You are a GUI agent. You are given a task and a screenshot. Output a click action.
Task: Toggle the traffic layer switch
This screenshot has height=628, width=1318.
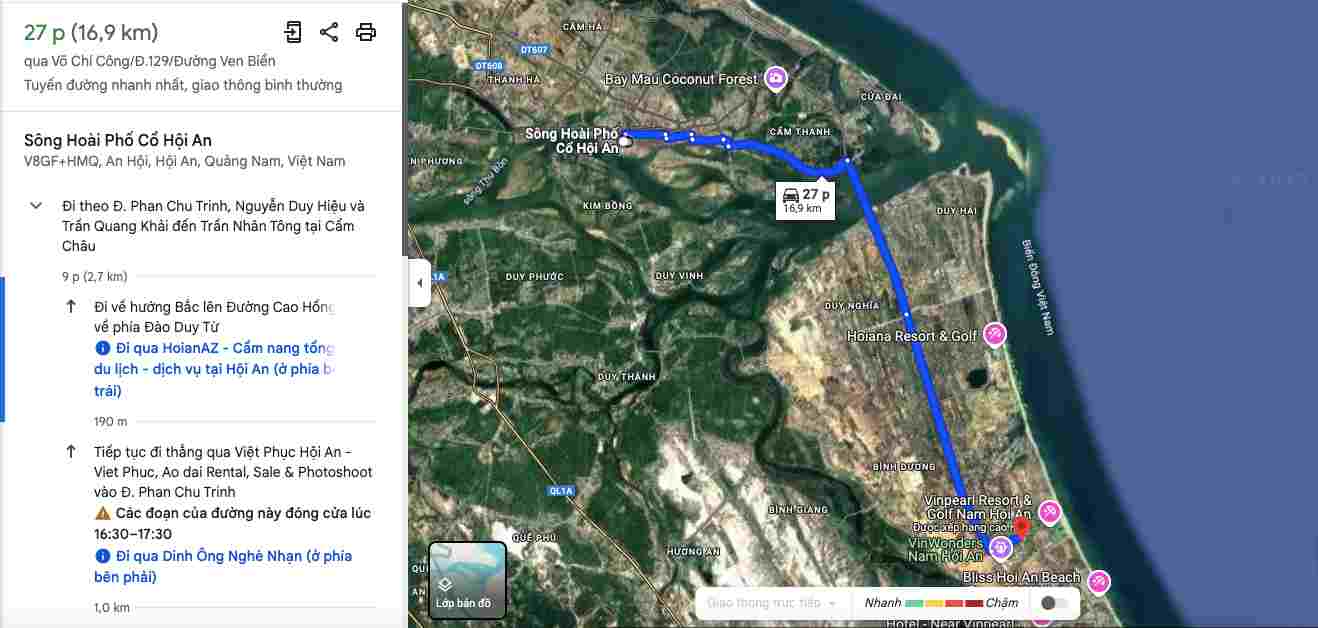(x=1054, y=603)
